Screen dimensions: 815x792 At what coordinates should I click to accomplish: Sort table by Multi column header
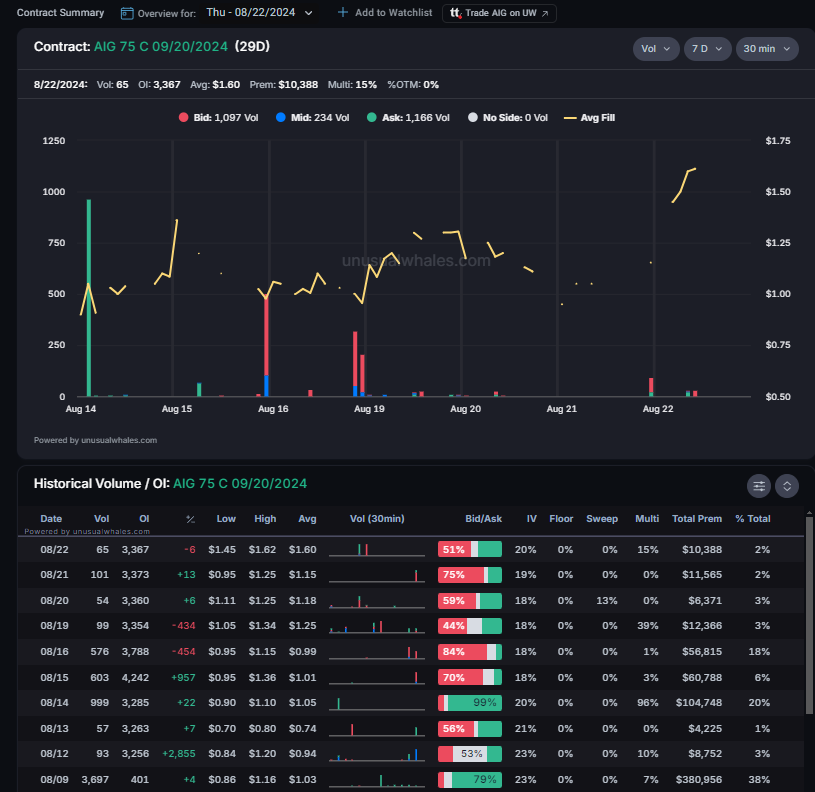tap(647, 519)
